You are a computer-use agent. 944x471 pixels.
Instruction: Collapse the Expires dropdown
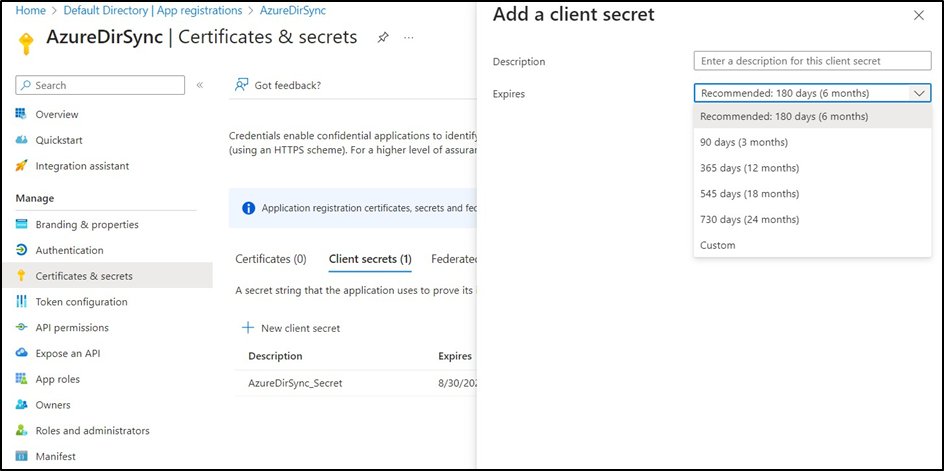(919, 93)
